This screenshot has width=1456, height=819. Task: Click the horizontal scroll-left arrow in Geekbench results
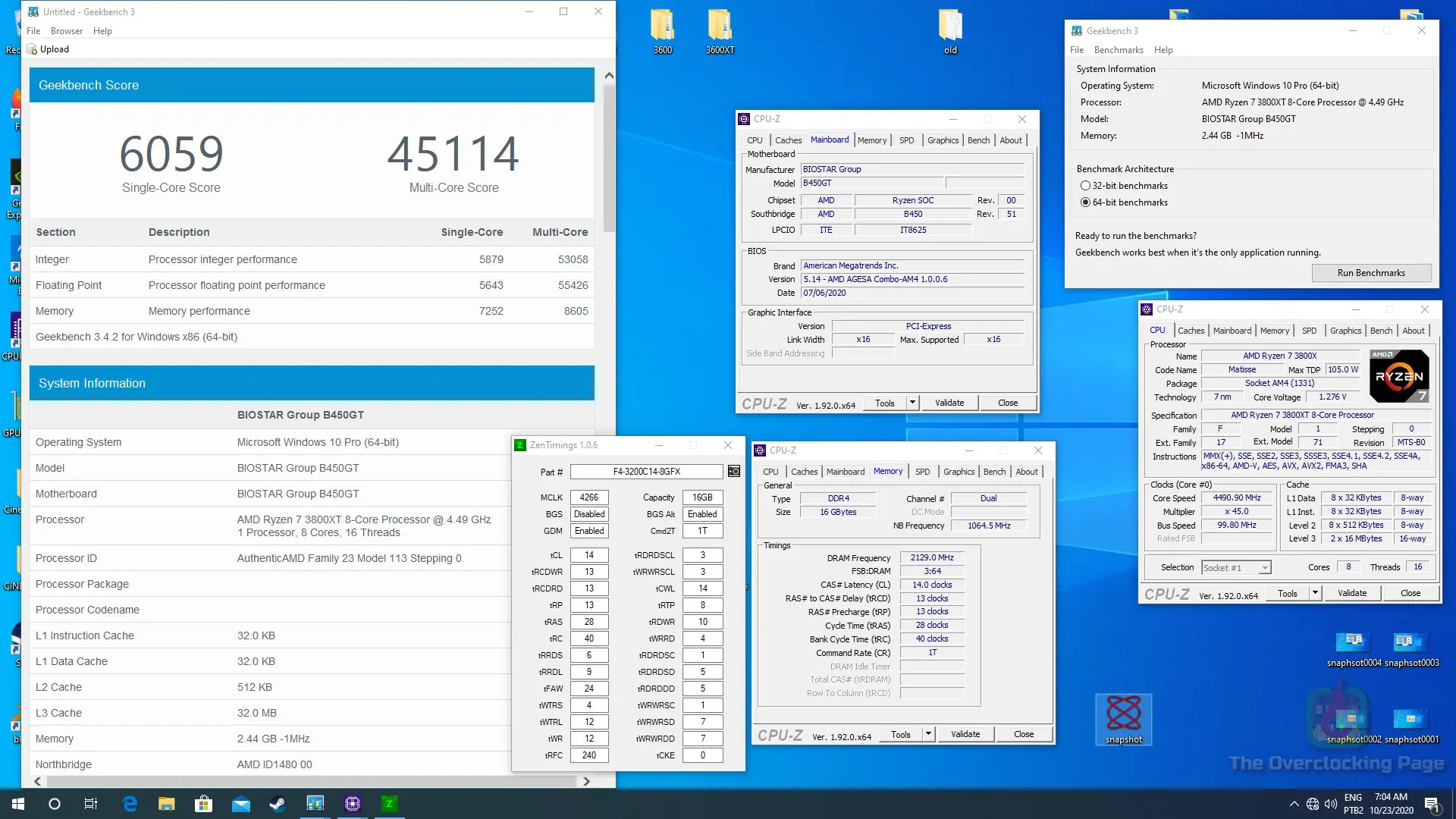pos(38,781)
